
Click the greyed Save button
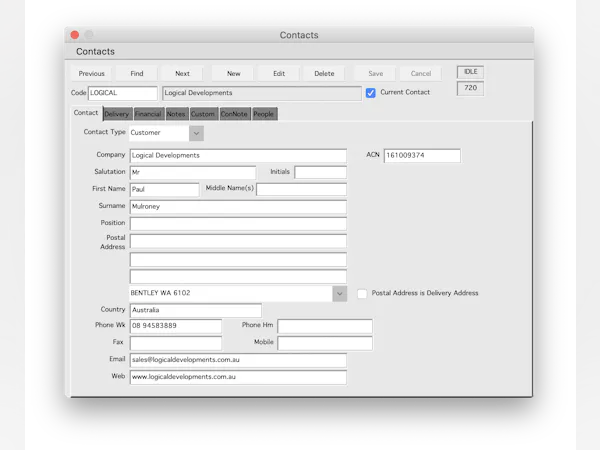pos(375,73)
